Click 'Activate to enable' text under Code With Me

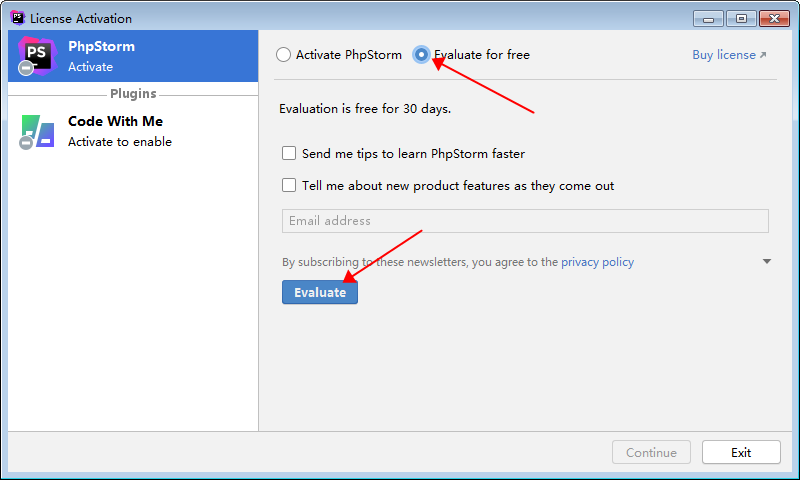tap(120, 142)
